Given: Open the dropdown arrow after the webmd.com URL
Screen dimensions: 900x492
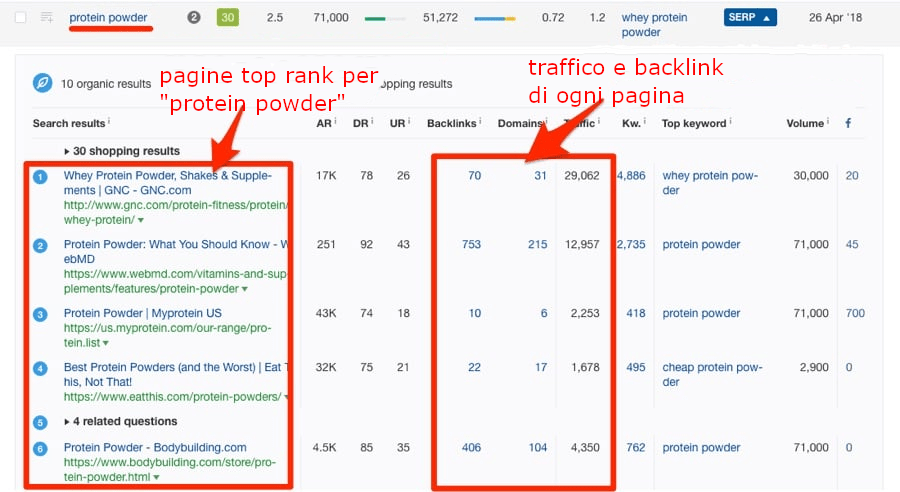Looking at the screenshot, I should pos(245,289).
